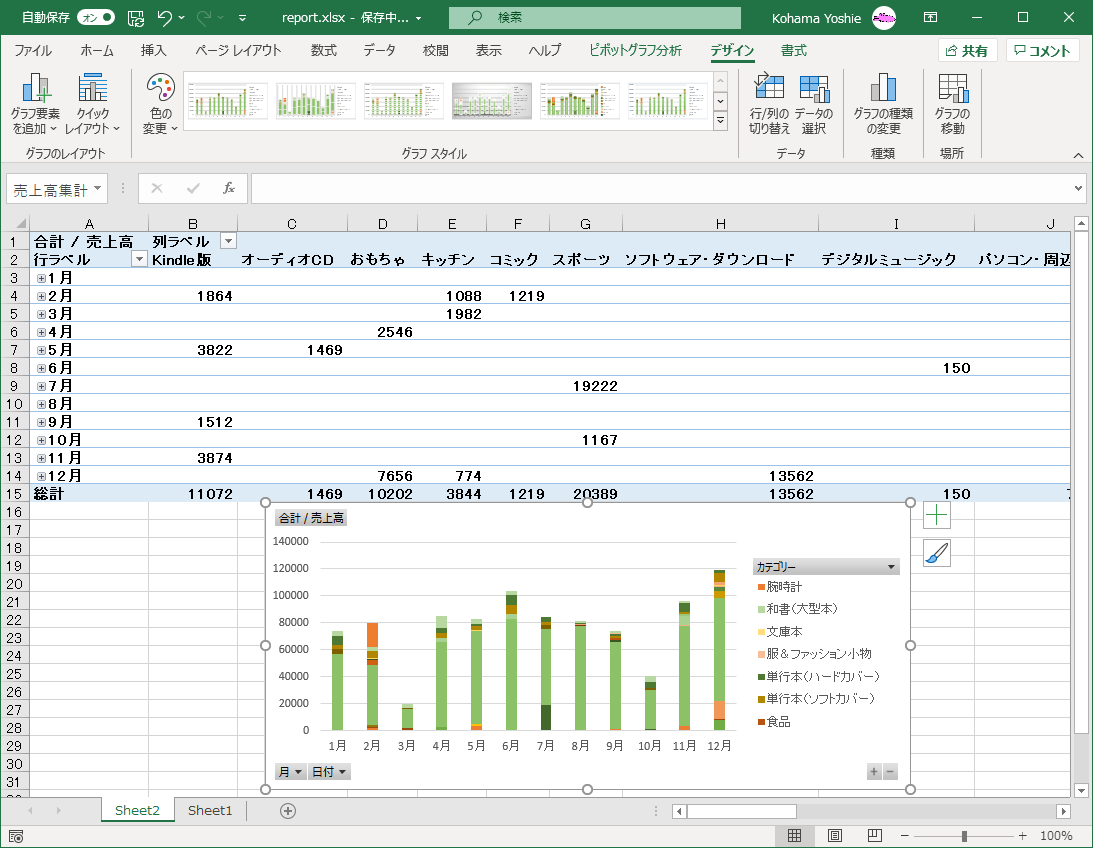Screen dimensions: 1093x848
Task: Click the chart styles paintbrush button beside chart
Action: (x=937, y=553)
